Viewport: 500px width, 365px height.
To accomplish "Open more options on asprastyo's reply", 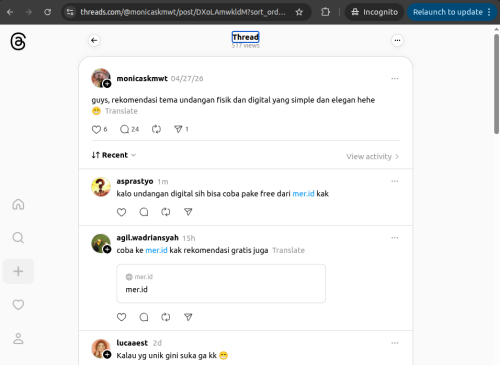I will tap(395, 181).
